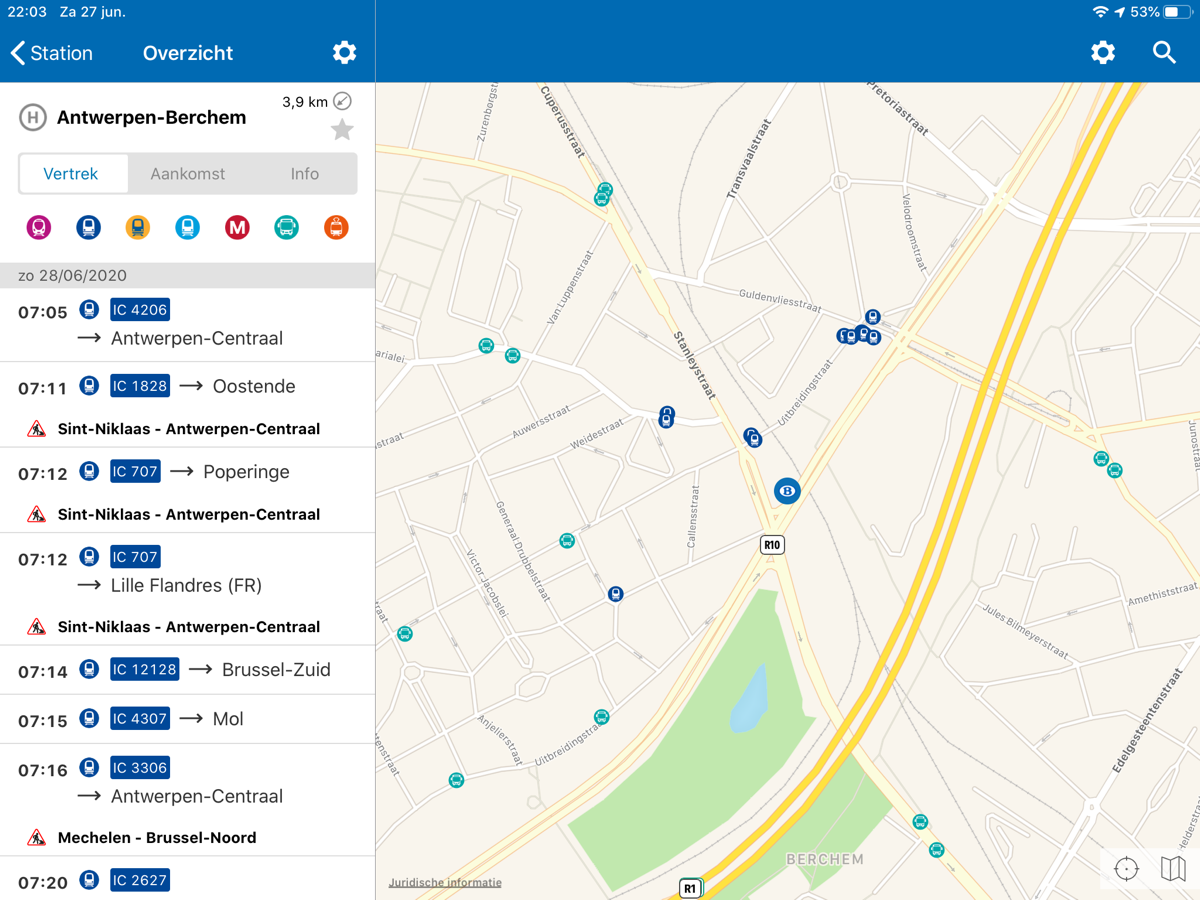Switch to the Aankomst tab
Viewport: 1200px width, 900px height.
pos(188,174)
